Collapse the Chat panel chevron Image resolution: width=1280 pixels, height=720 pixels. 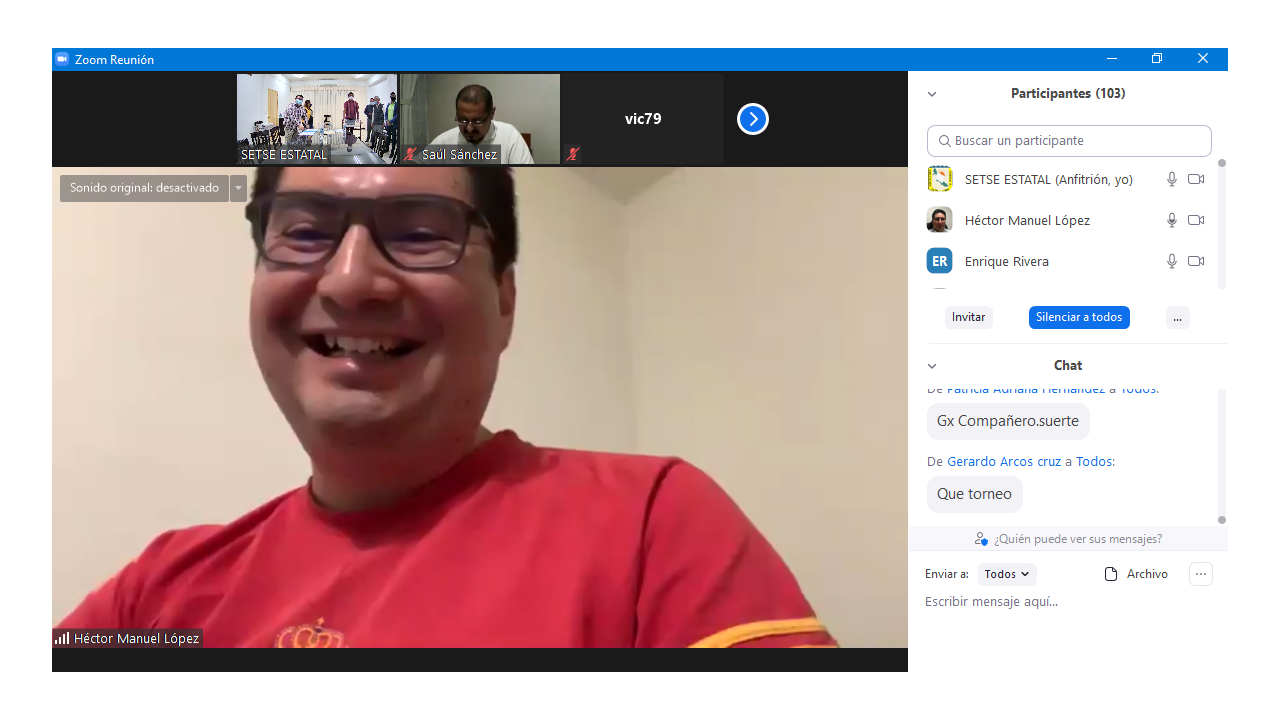932,366
